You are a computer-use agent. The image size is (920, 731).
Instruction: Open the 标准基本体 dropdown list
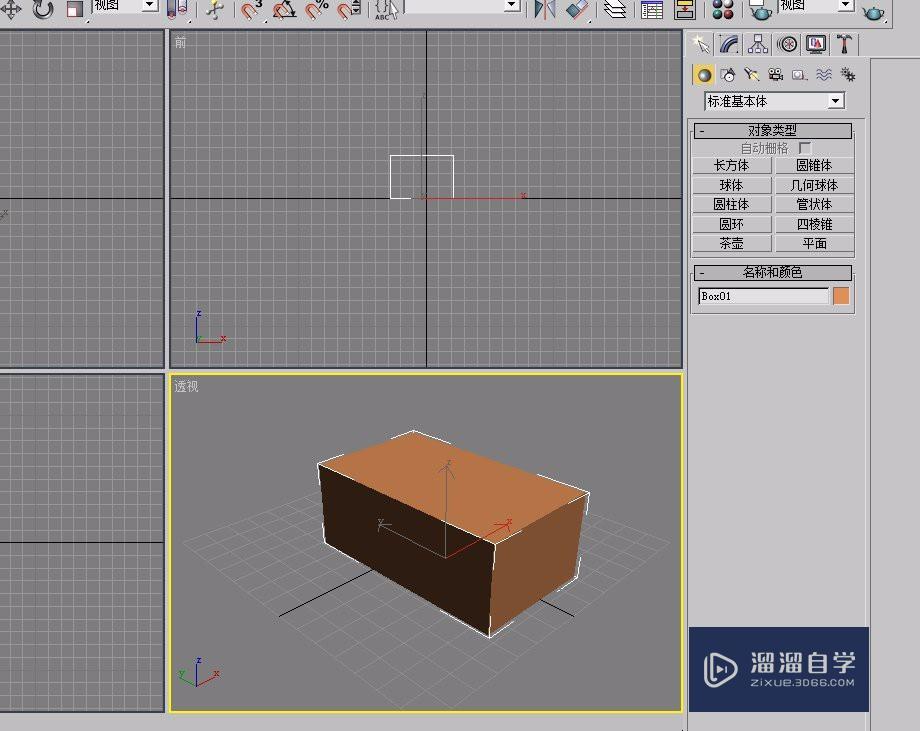tap(835, 101)
